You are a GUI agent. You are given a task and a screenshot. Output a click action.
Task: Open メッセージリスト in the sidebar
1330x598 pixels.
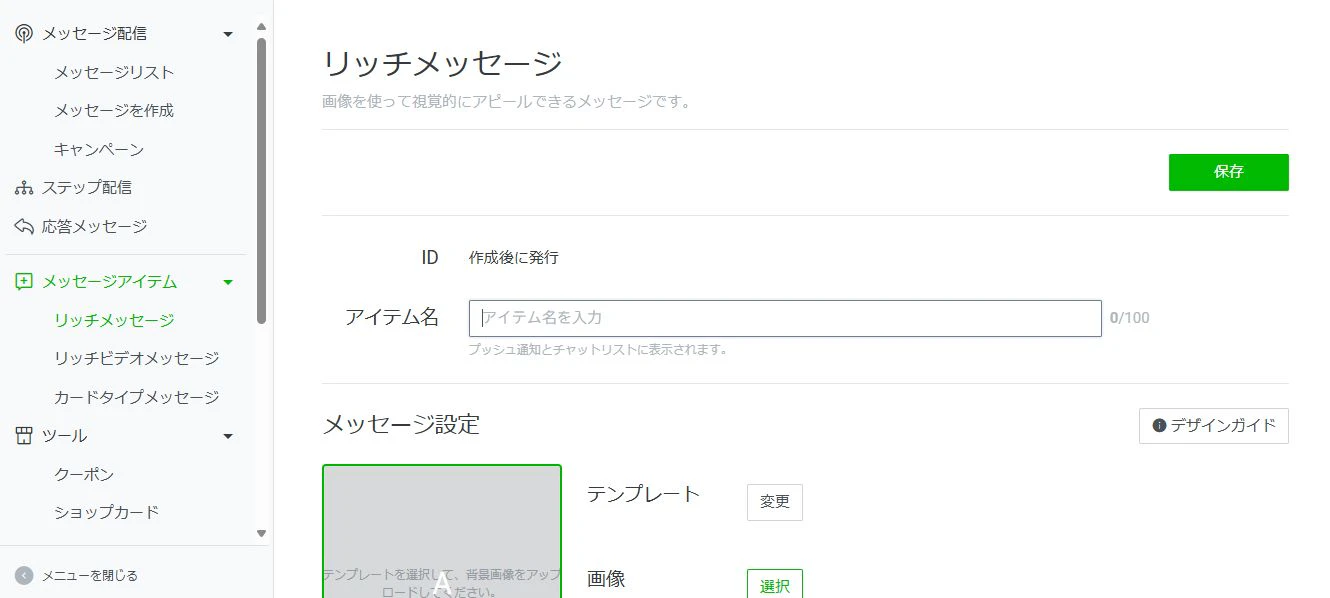point(114,72)
